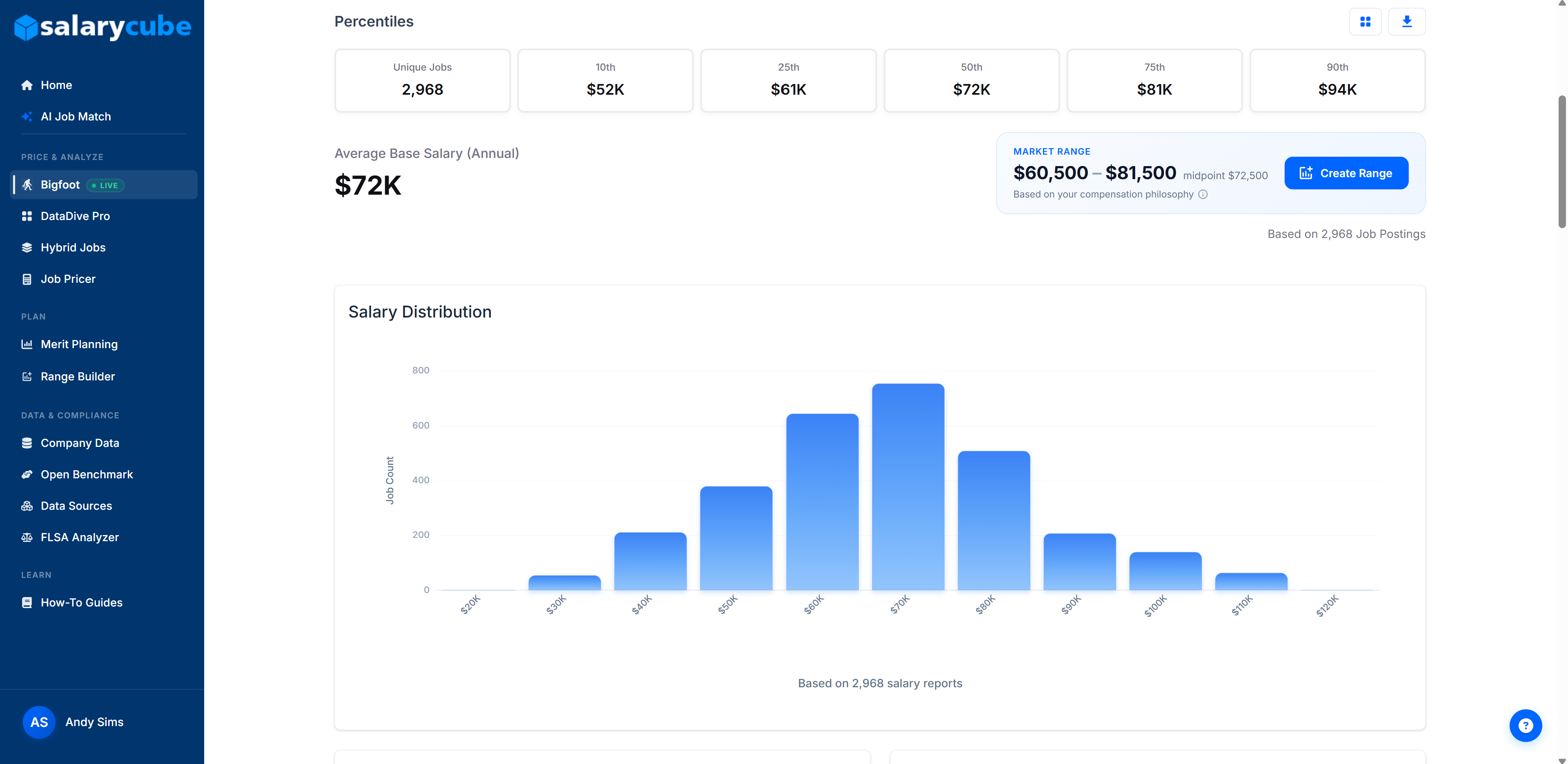The image size is (1568, 764).
Task: Click the 10th percentile $52K card
Action: [605, 80]
